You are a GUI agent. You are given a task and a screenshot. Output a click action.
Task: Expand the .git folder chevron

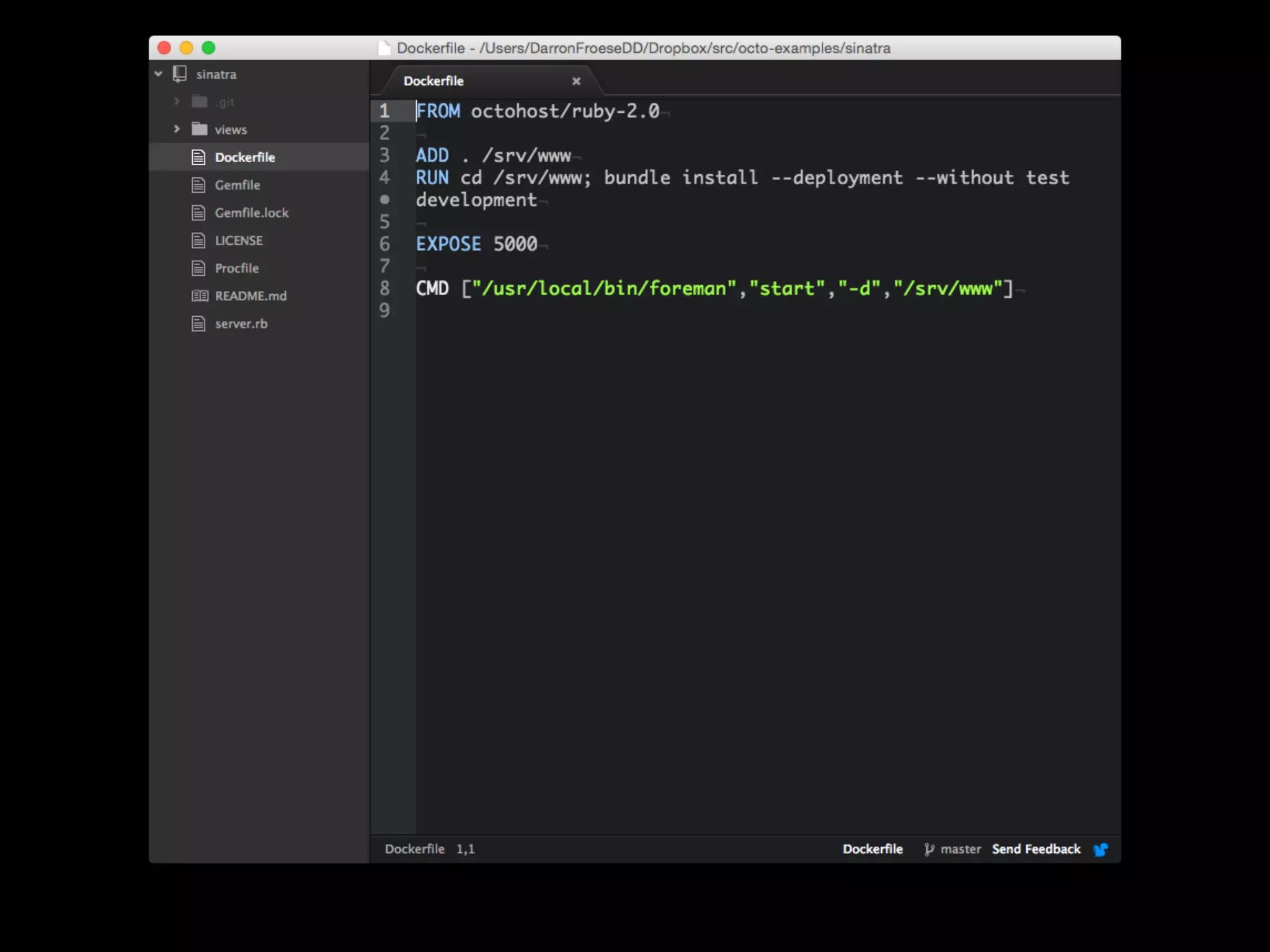[177, 101]
